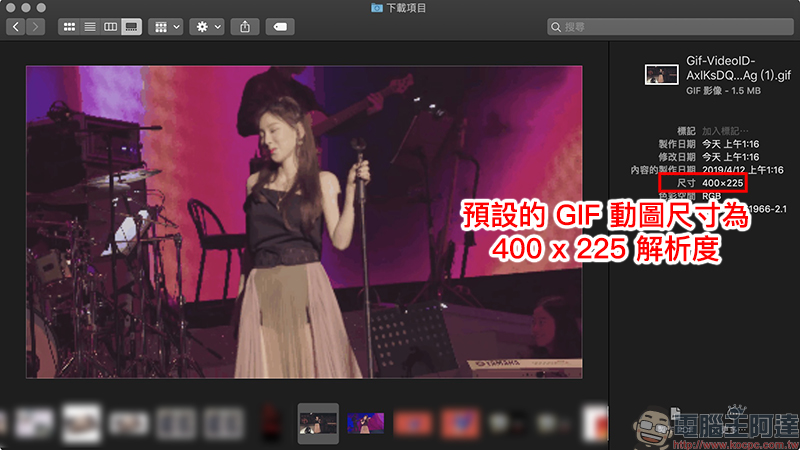The image size is (800, 450).
Task: Switch Finder to list view
Action: point(90,27)
